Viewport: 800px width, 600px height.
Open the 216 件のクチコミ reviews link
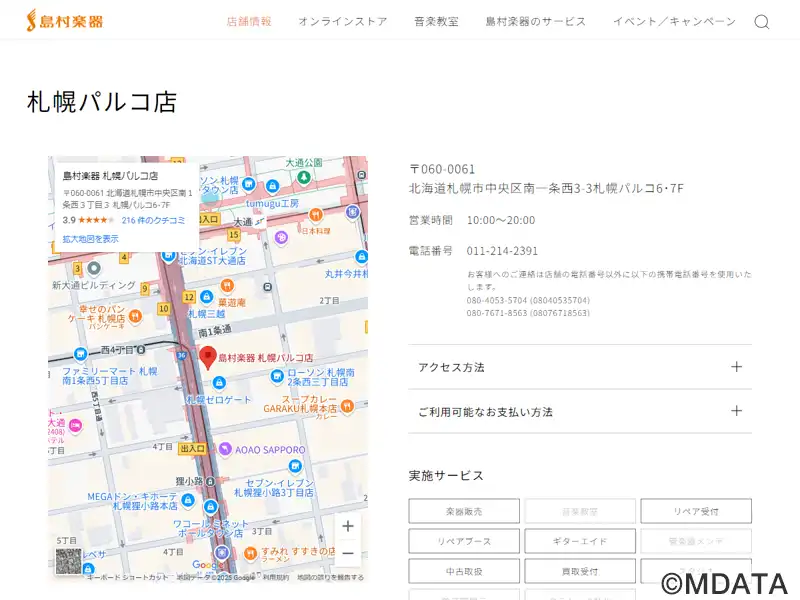(153, 220)
